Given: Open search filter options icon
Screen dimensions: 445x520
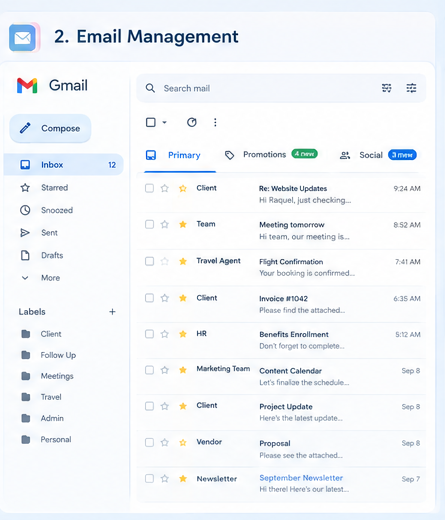Looking at the screenshot, I should coord(386,88).
